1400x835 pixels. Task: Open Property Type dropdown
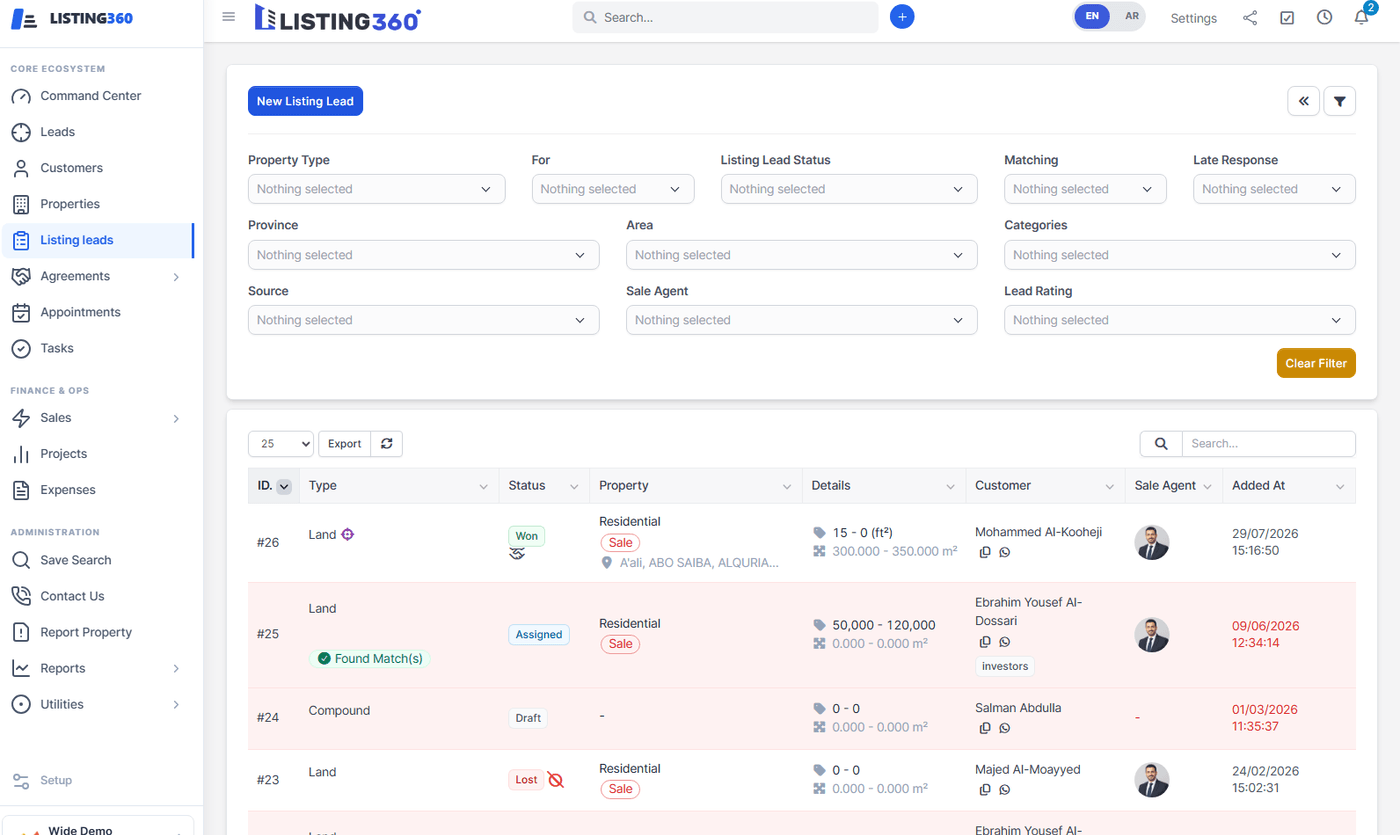click(376, 189)
